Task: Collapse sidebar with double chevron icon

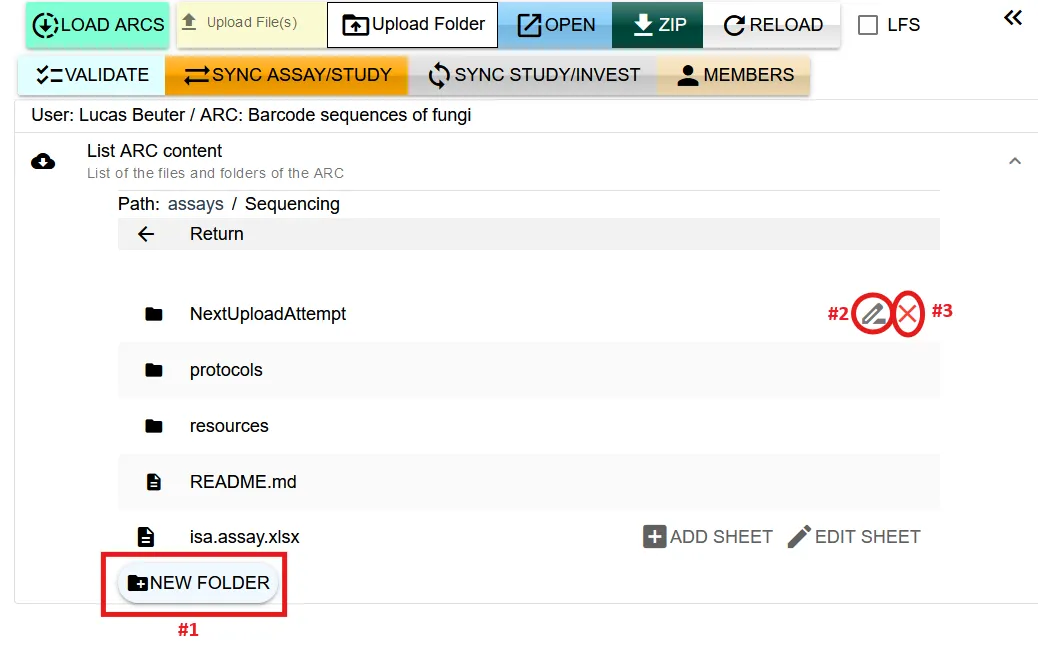Action: (1013, 18)
